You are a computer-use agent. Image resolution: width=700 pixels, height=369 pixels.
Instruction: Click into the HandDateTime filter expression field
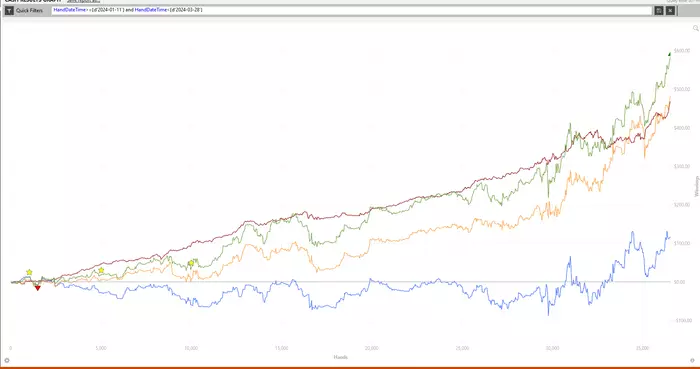351,10
